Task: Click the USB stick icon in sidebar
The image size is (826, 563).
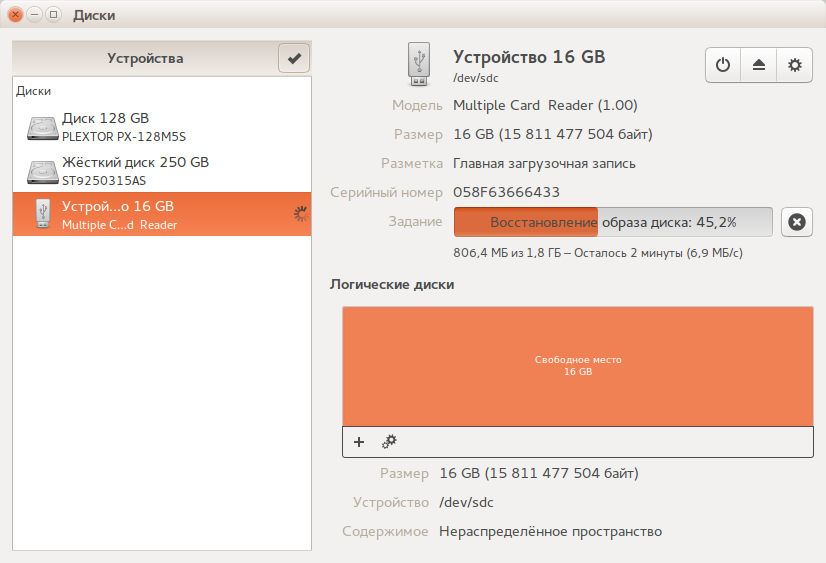Action: [43, 214]
